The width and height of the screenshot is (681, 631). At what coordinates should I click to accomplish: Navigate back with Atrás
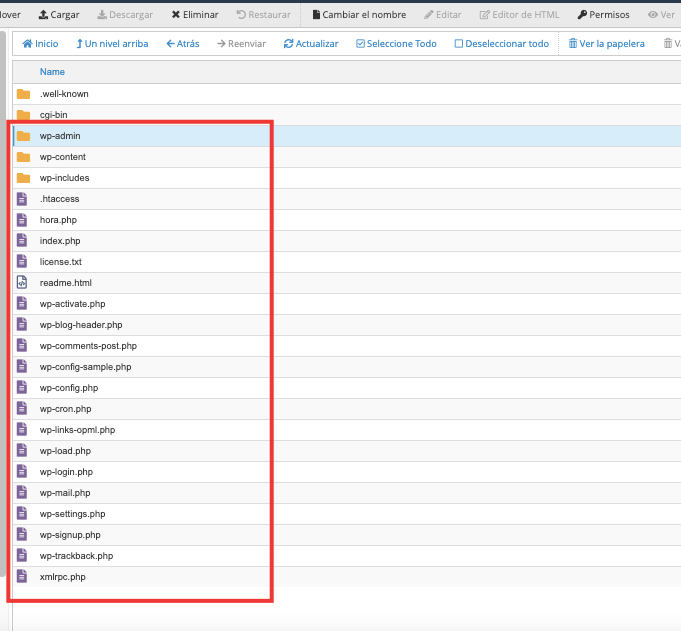click(183, 44)
